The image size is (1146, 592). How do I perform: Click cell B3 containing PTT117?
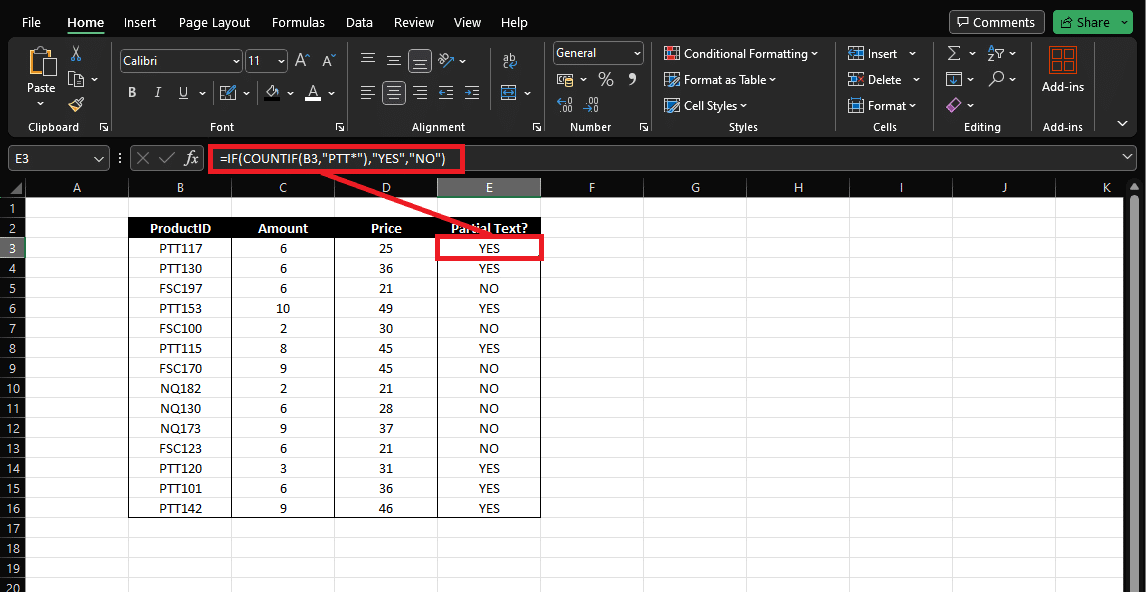click(x=180, y=248)
